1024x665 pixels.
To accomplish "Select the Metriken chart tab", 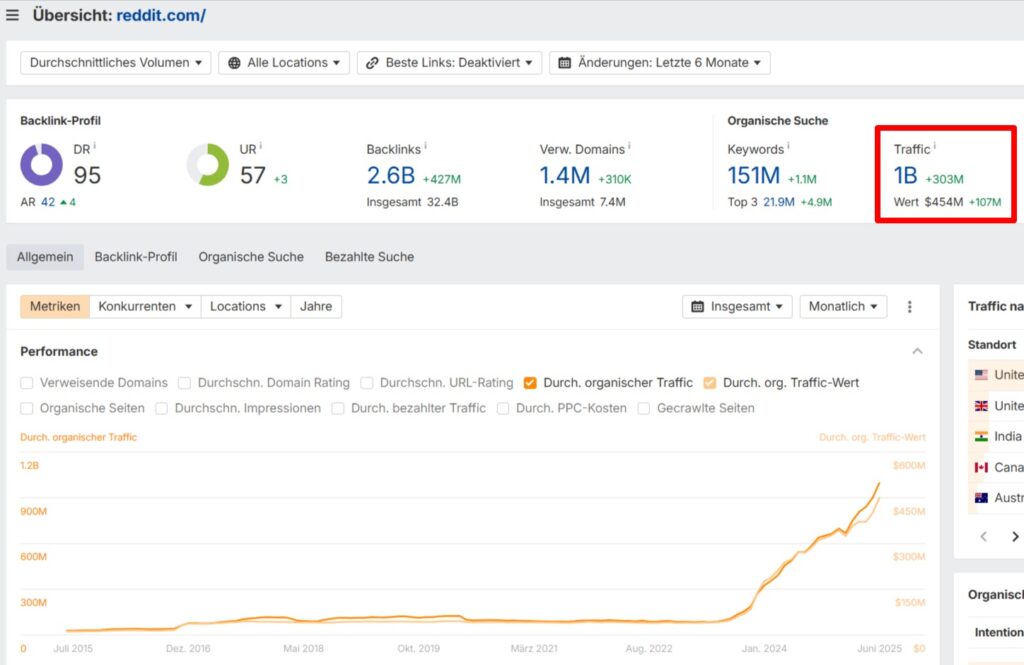I will 55,306.
